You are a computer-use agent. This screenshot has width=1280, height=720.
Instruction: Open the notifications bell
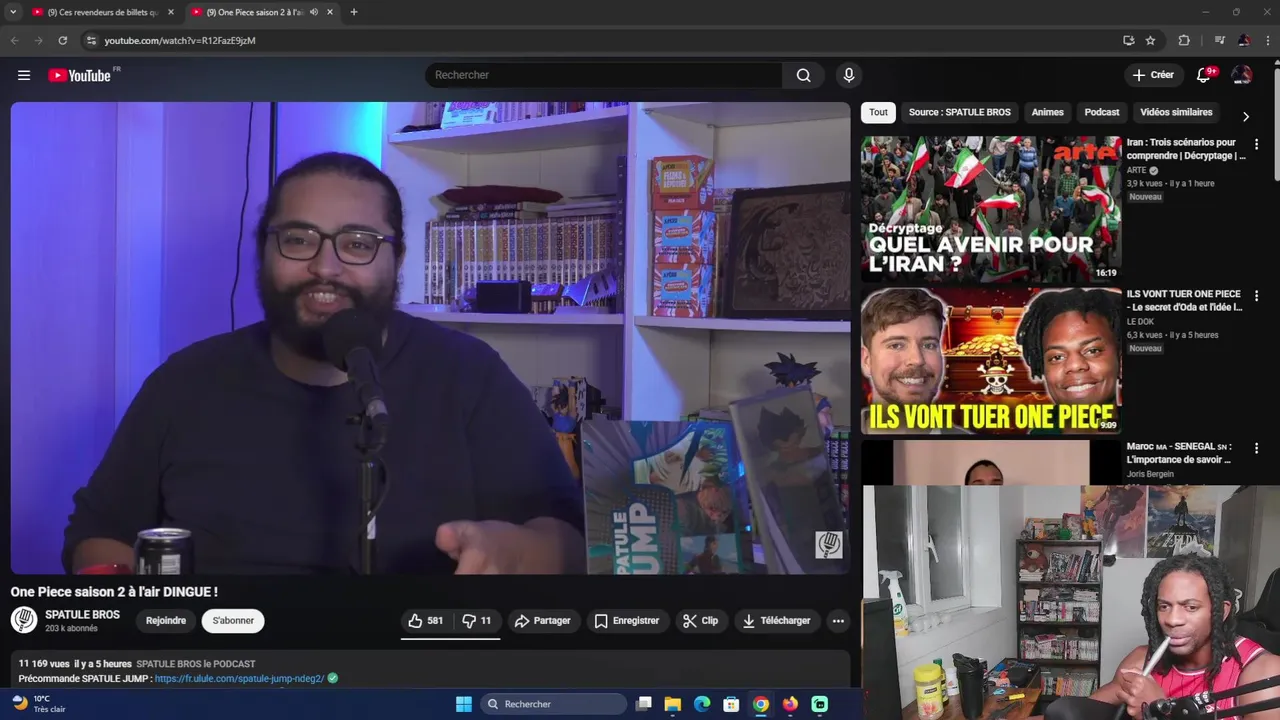pyautogui.click(x=1204, y=75)
